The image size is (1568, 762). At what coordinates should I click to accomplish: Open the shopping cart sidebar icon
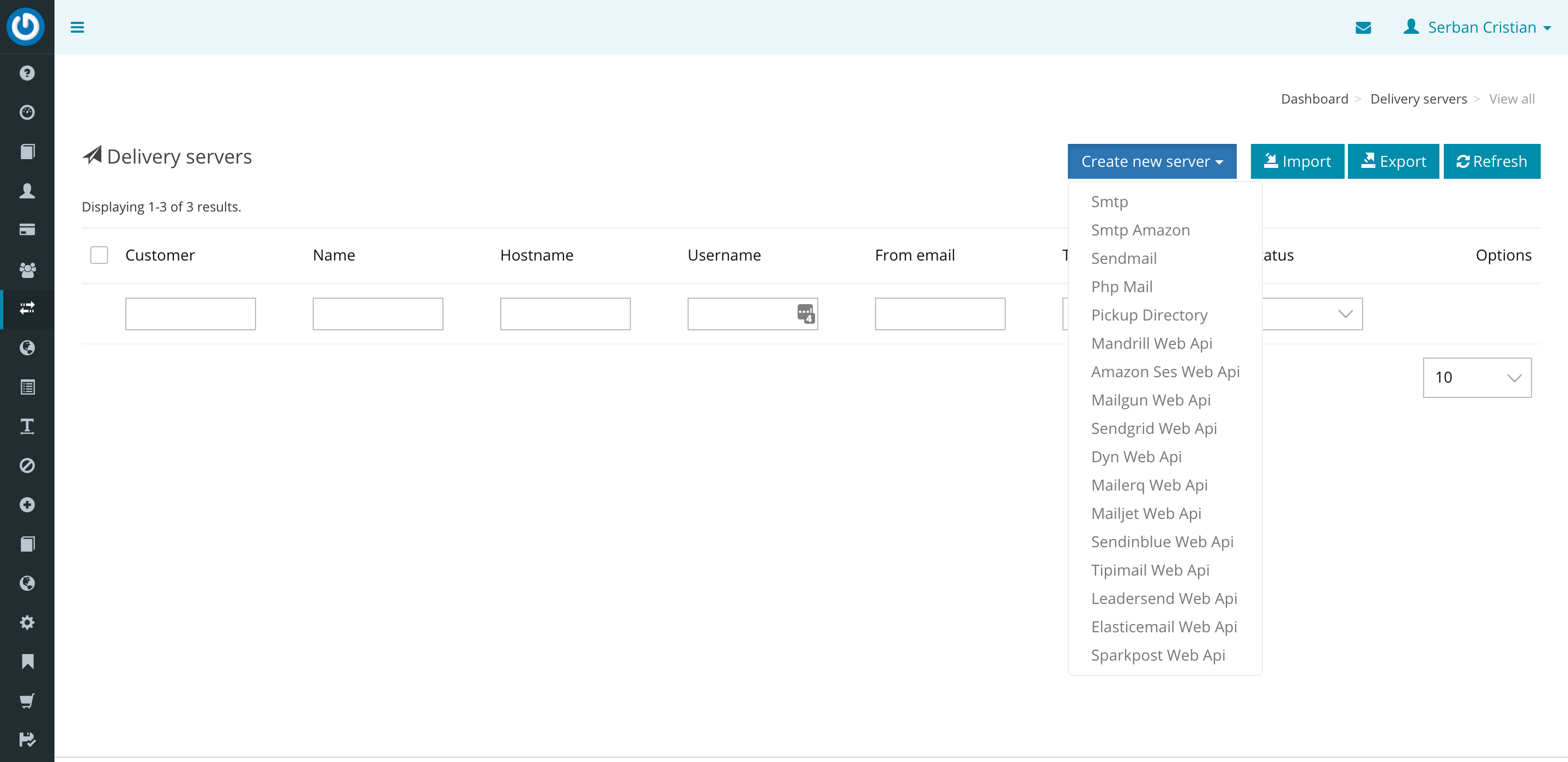click(27, 700)
